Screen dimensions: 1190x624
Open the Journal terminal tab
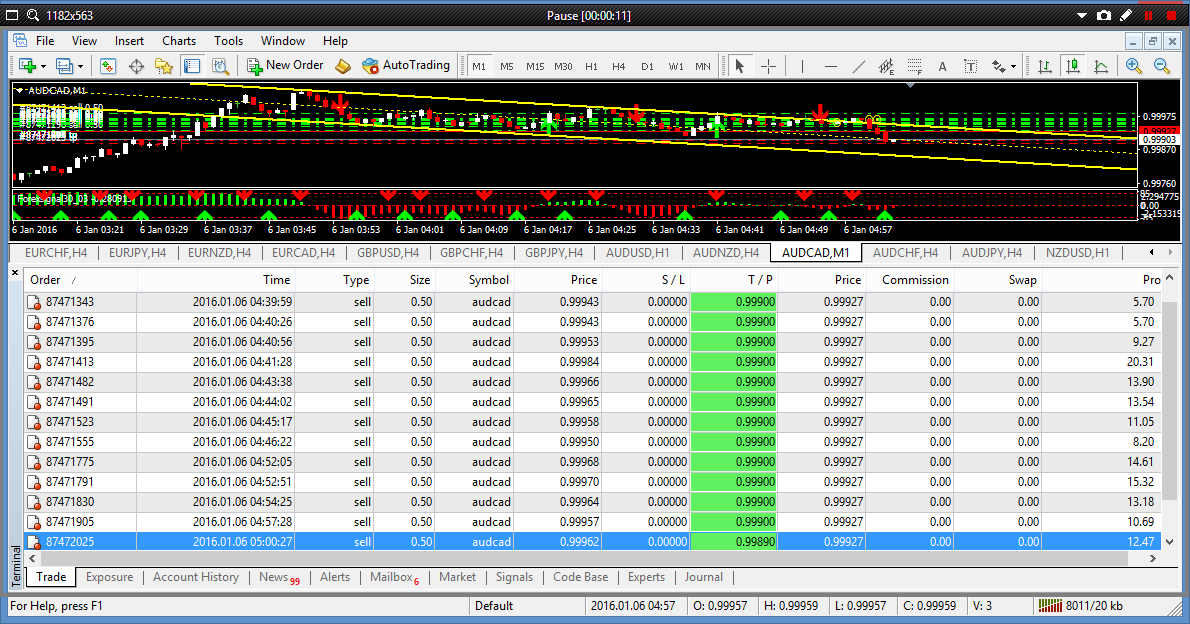tap(704, 577)
